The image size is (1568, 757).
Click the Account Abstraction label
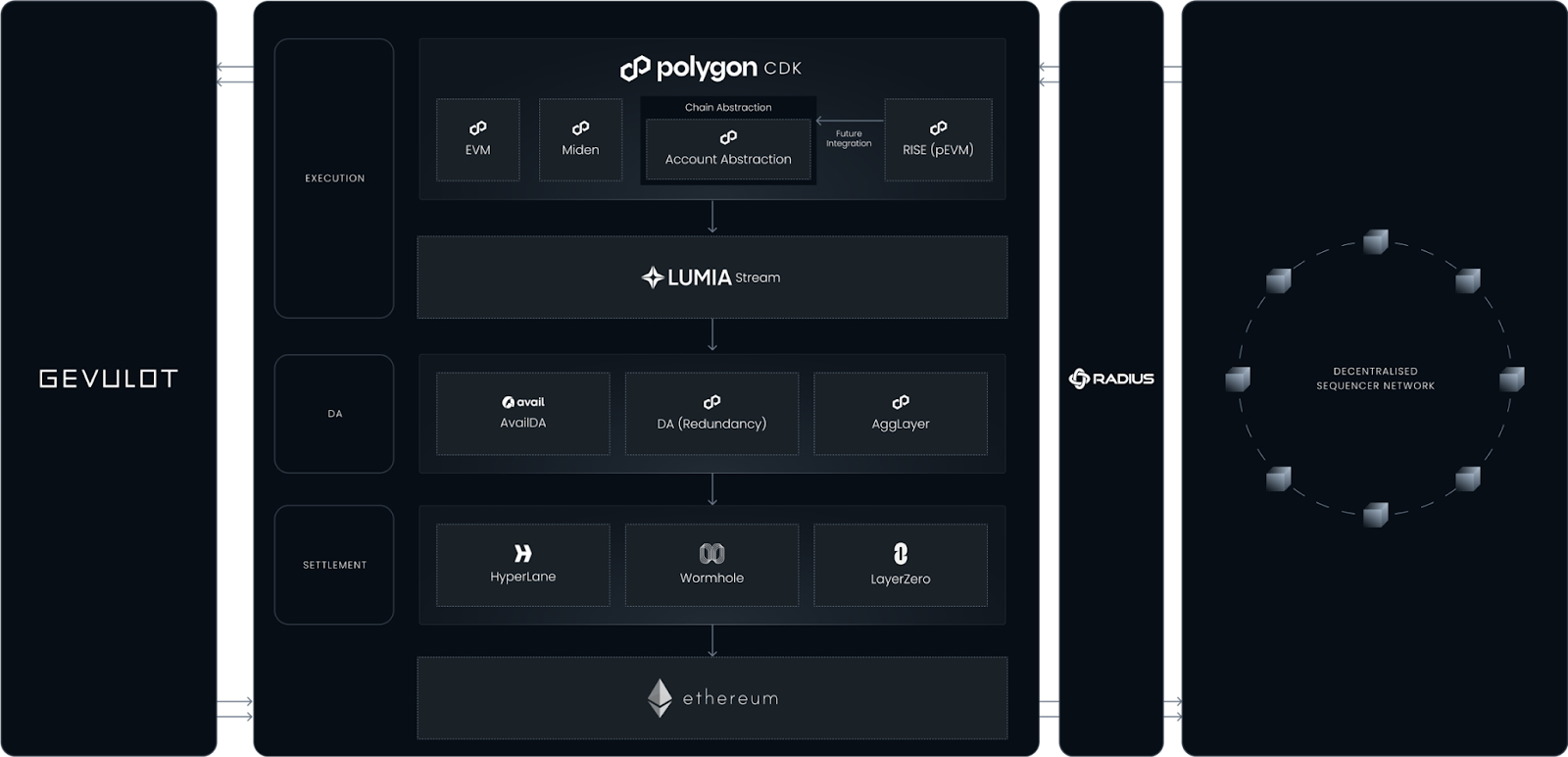point(728,159)
